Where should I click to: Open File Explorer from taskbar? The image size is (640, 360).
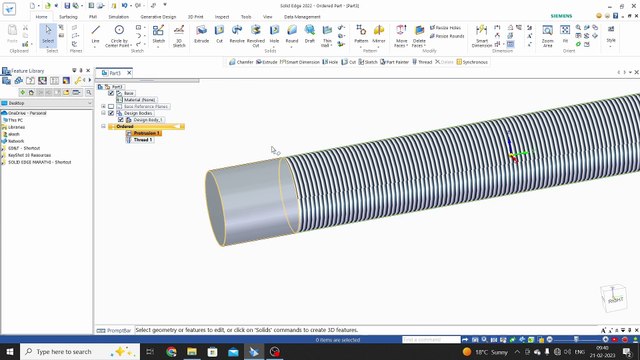click(x=192, y=351)
